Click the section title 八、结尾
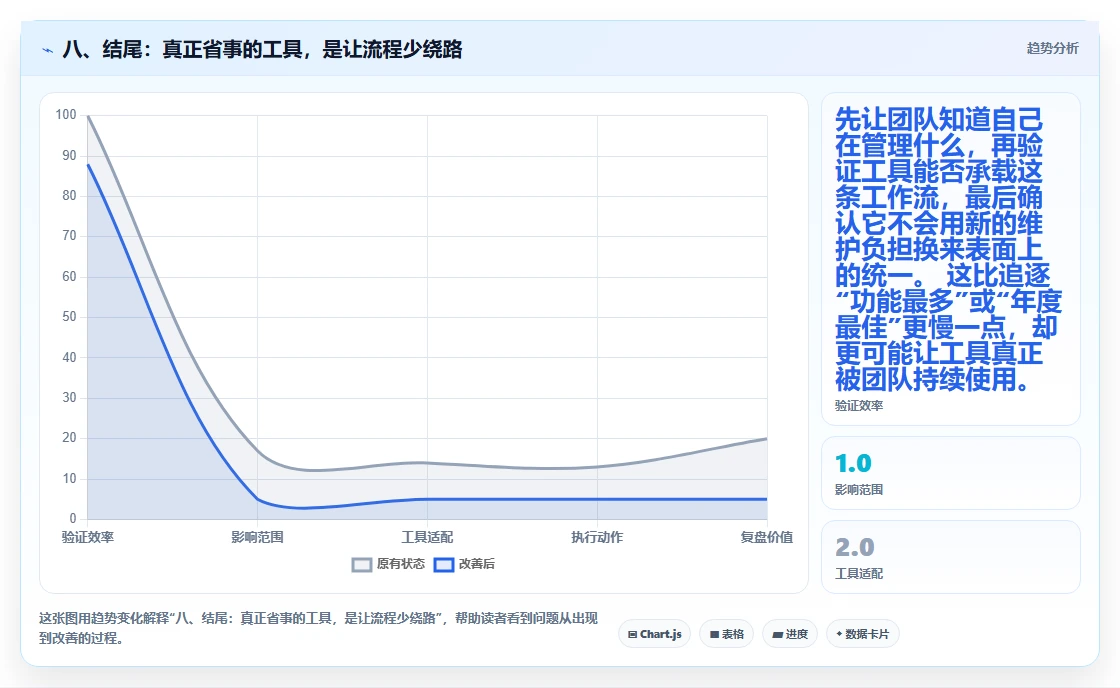Image resolution: width=1120 pixels, height=688 pixels. [262, 49]
